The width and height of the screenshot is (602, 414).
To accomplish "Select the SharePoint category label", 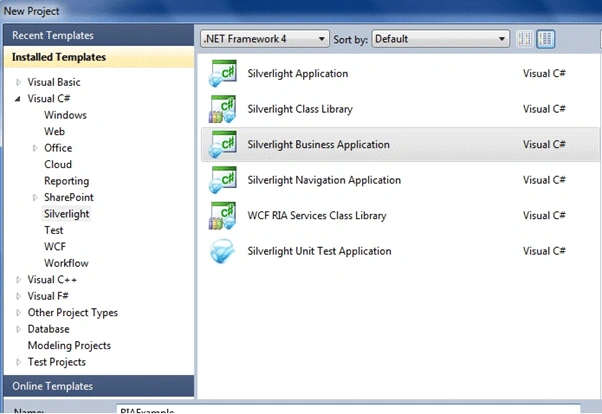I will tap(69, 197).
